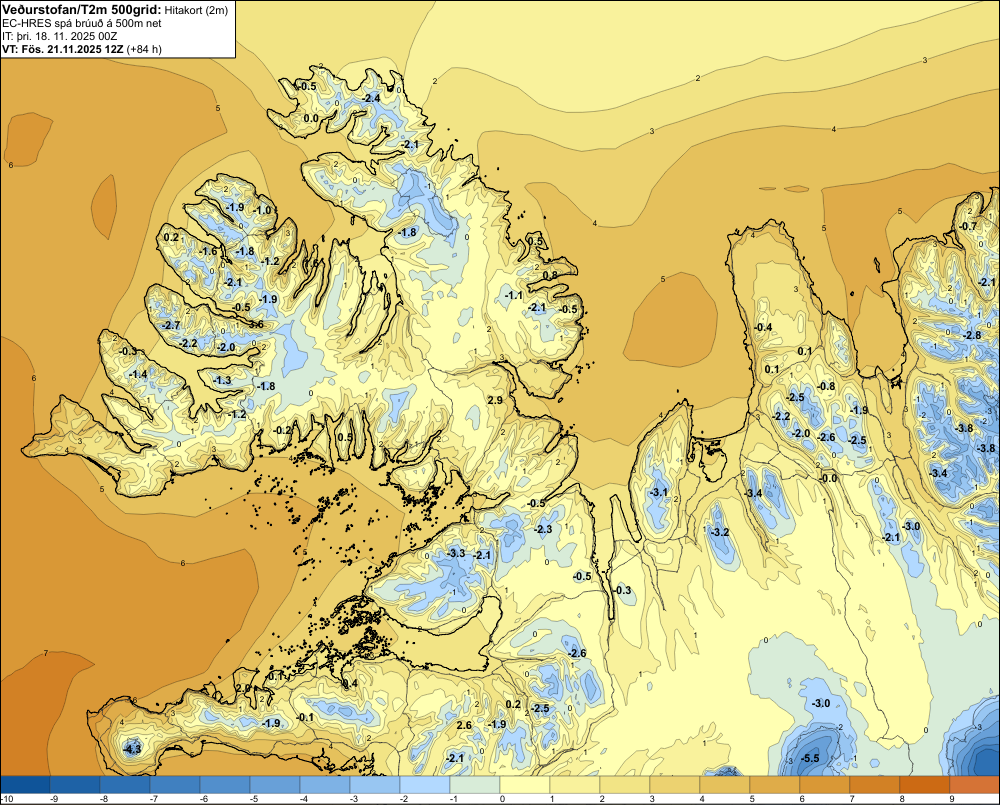Click the '-1.6' temperature value on the map
Screen dimensions: 1000x805
(x=209, y=251)
